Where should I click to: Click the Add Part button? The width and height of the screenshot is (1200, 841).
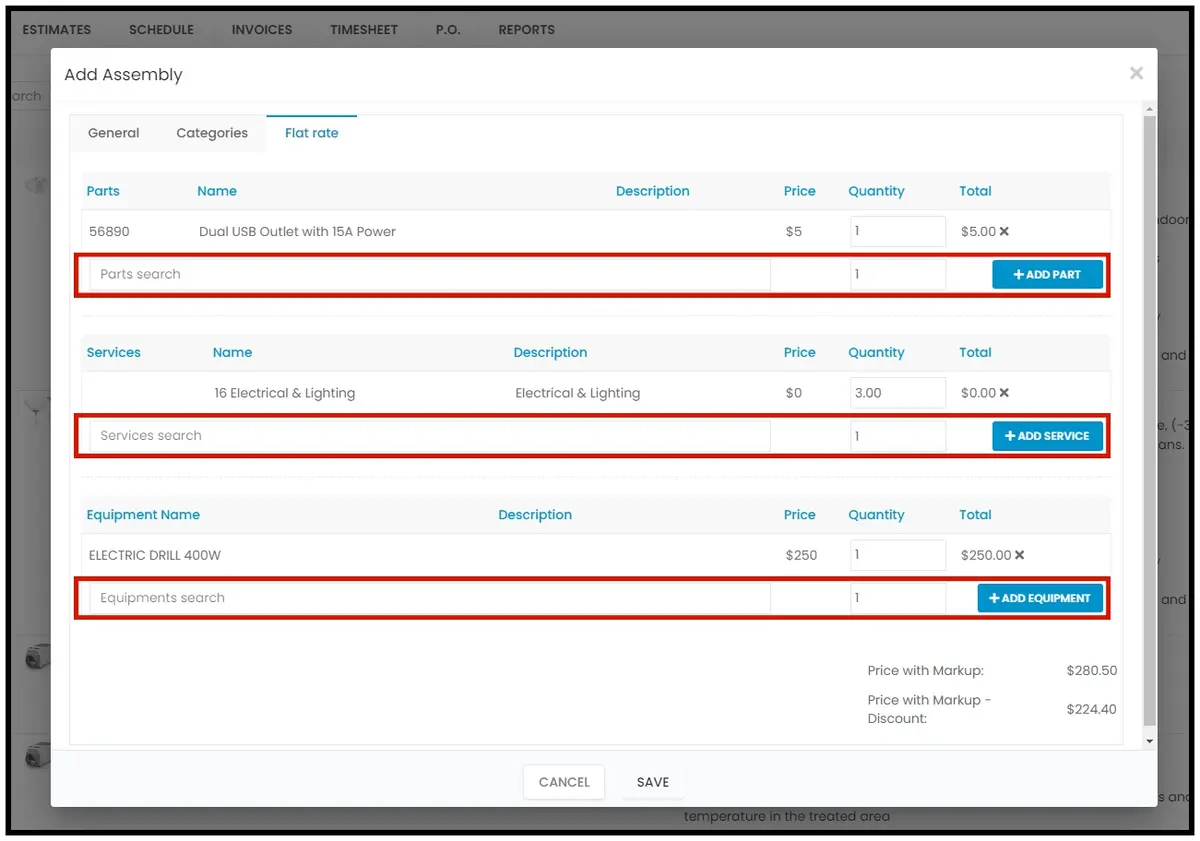click(x=1047, y=275)
